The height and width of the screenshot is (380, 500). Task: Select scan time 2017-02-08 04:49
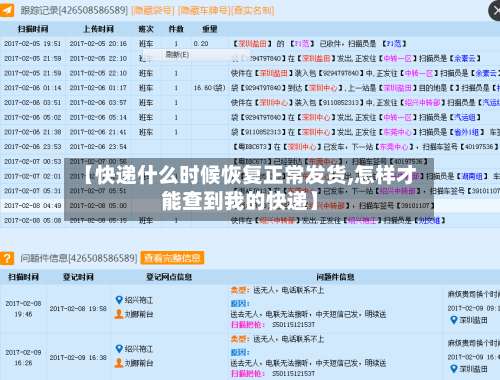(33, 205)
